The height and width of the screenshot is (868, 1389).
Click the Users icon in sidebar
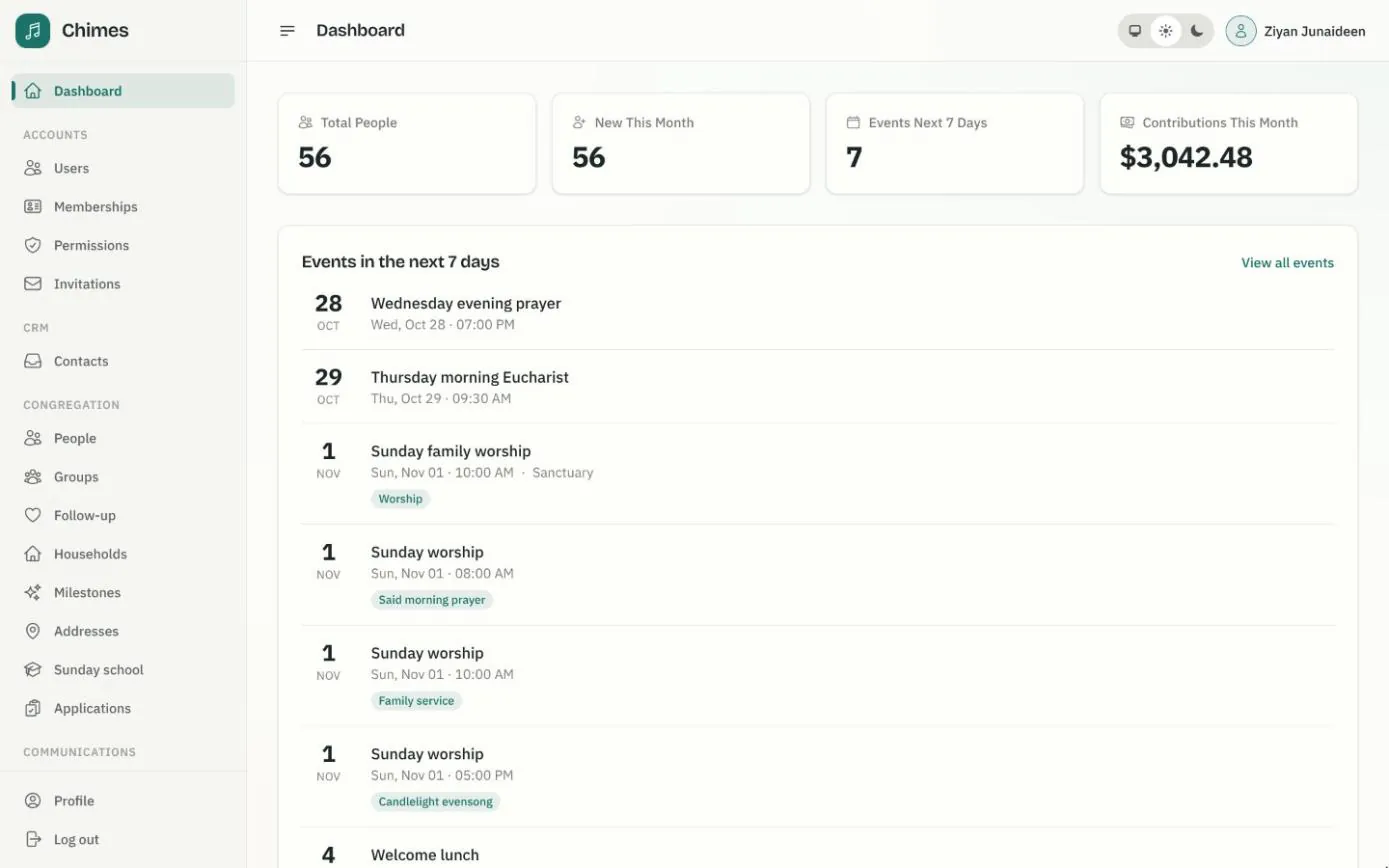(33, 168)
